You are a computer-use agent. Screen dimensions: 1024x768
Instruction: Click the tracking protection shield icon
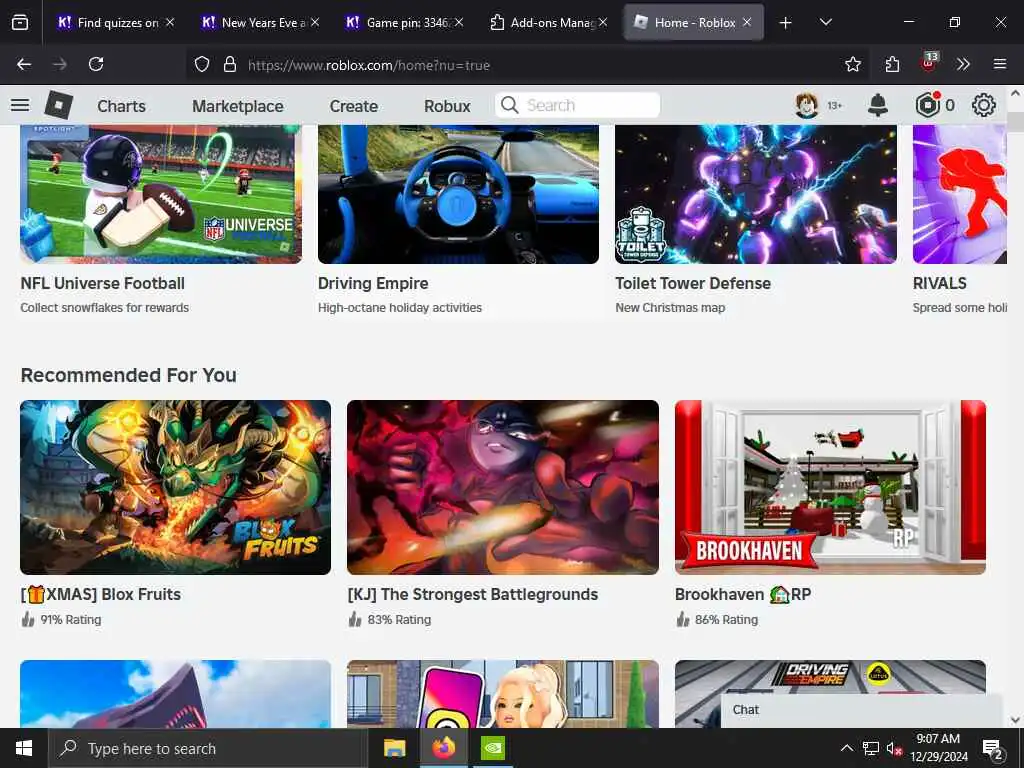click(x=202, y=64)
